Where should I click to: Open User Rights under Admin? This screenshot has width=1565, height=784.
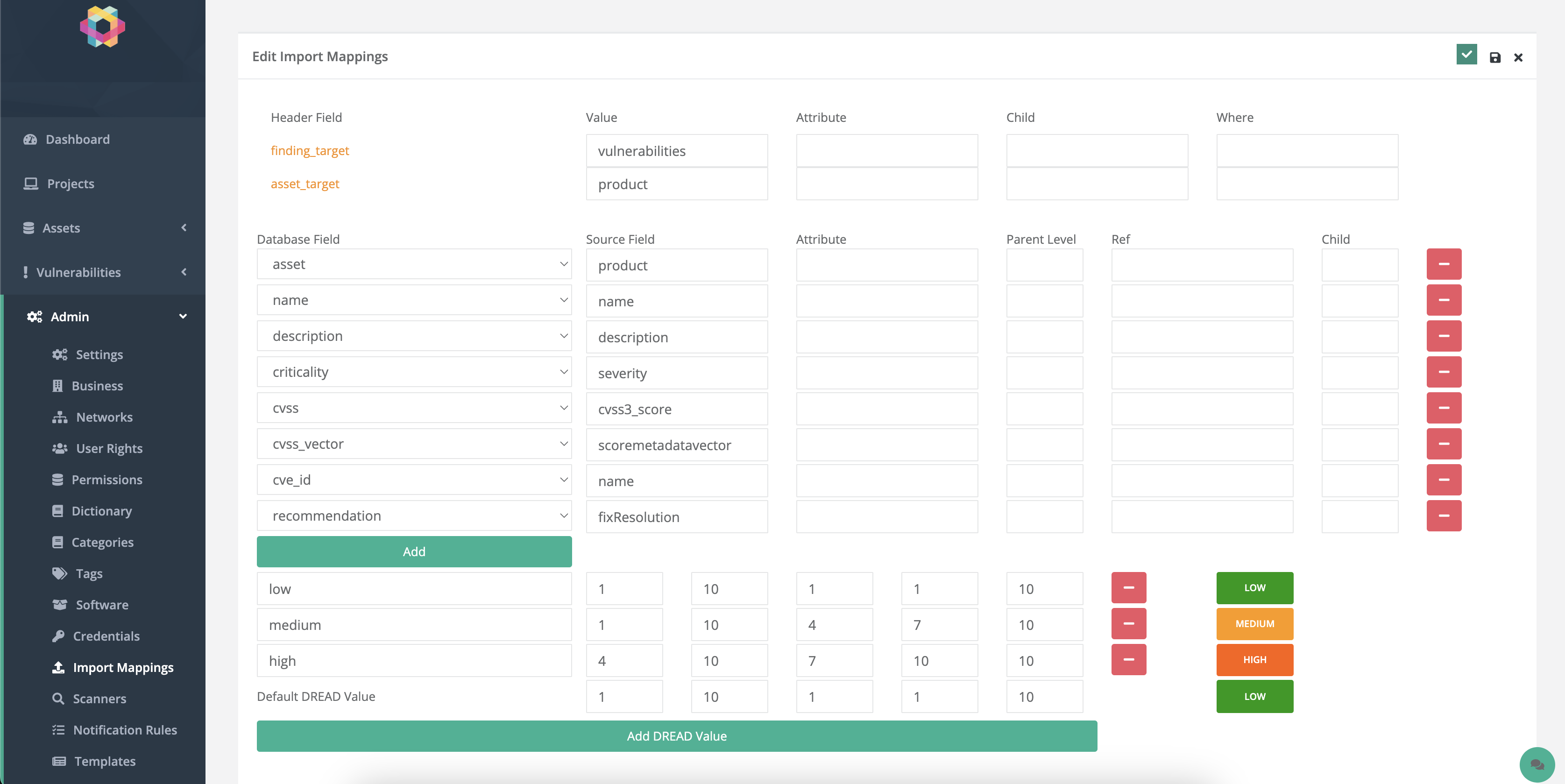pyautogui.click(x=97, y=448)
